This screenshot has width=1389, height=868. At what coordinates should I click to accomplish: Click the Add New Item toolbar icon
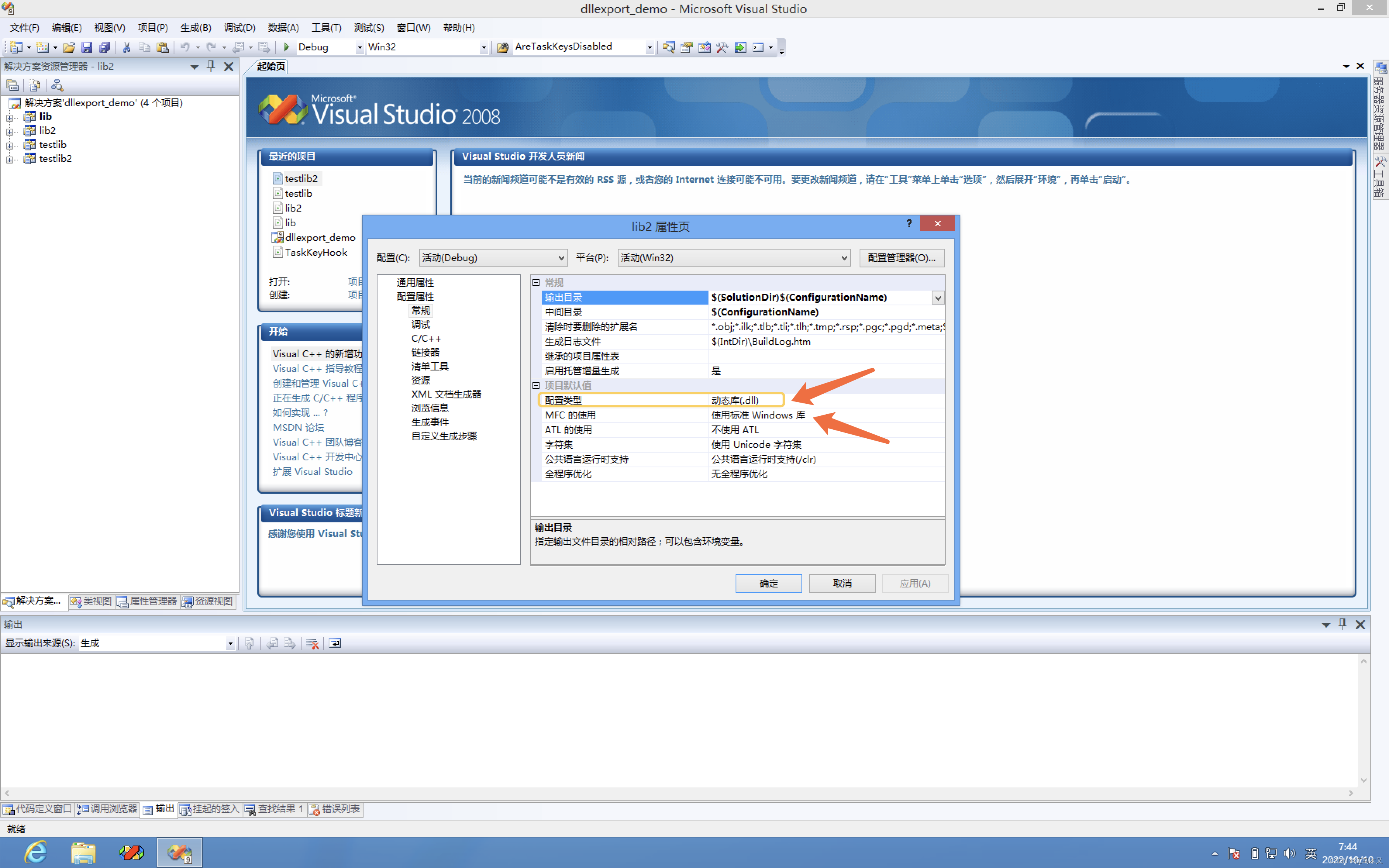tap(43, 47)
